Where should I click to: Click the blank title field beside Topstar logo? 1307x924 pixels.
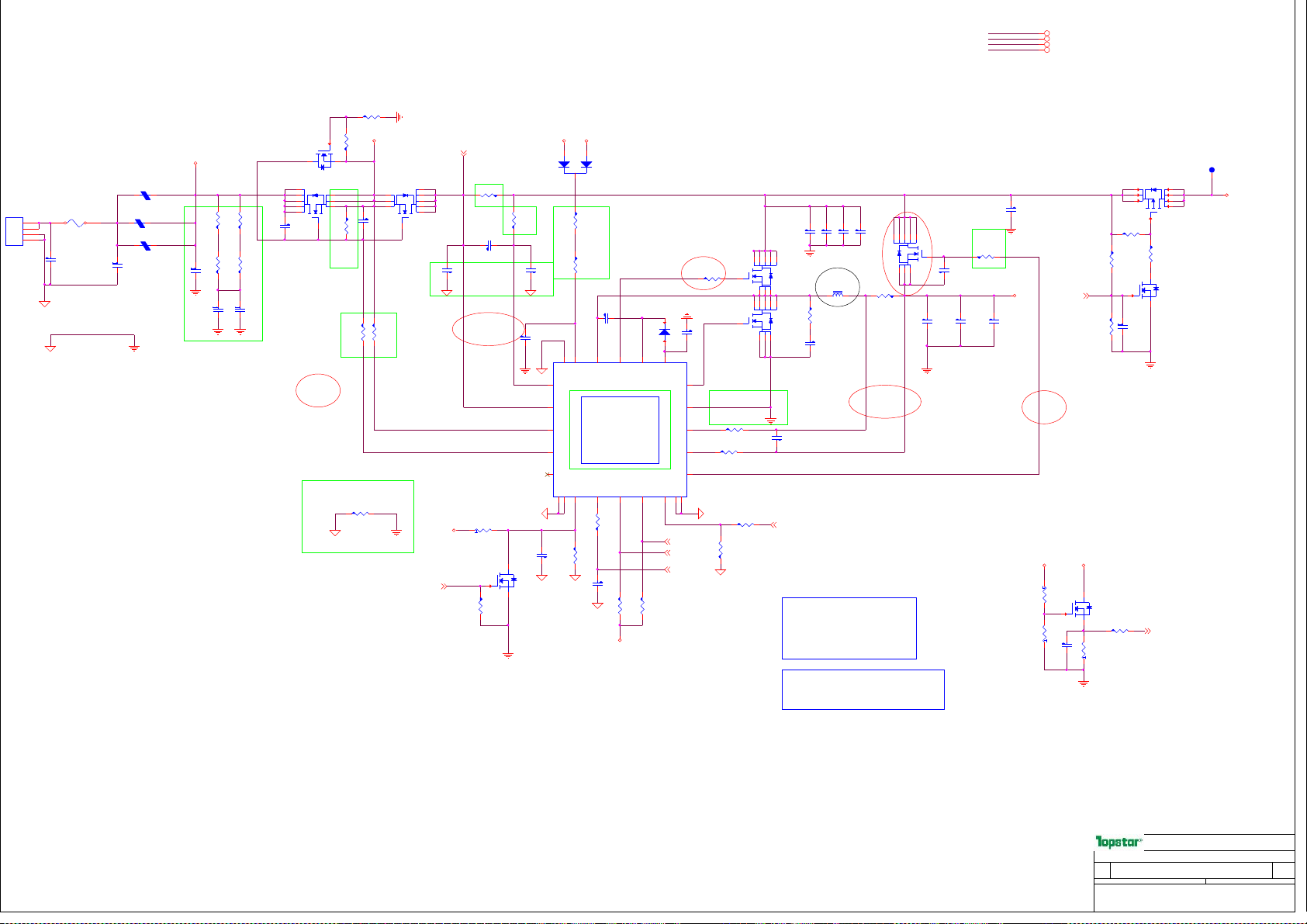point(1219,843)
